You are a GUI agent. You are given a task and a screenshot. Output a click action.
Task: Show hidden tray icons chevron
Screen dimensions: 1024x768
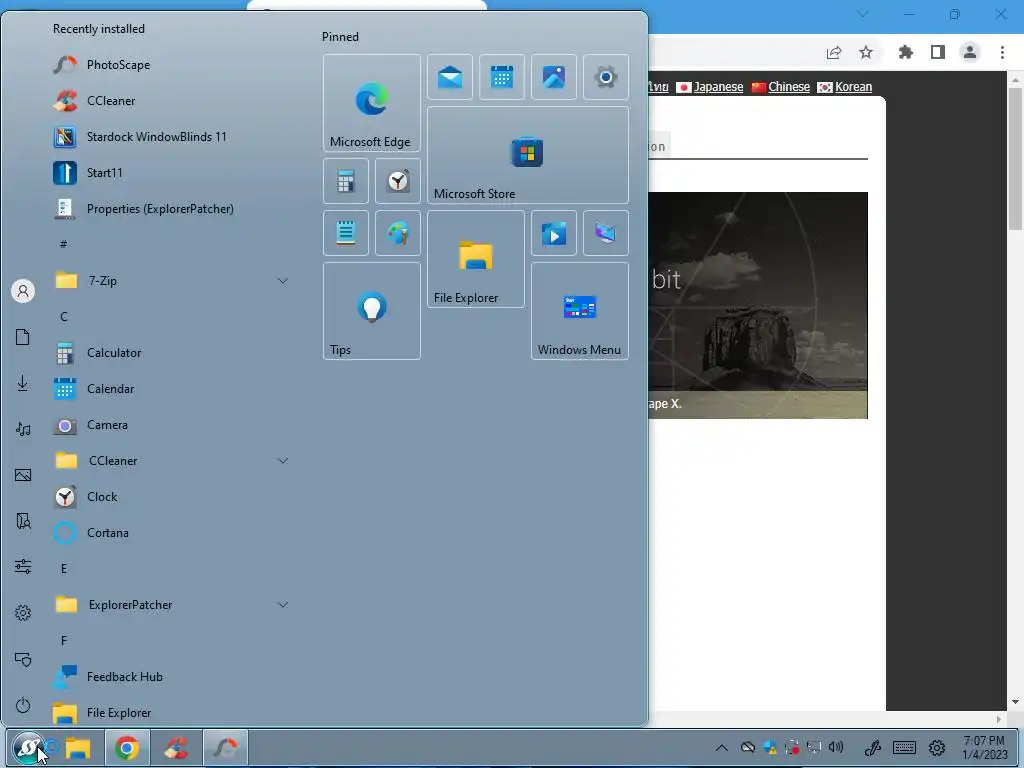(x=722, y=748)
